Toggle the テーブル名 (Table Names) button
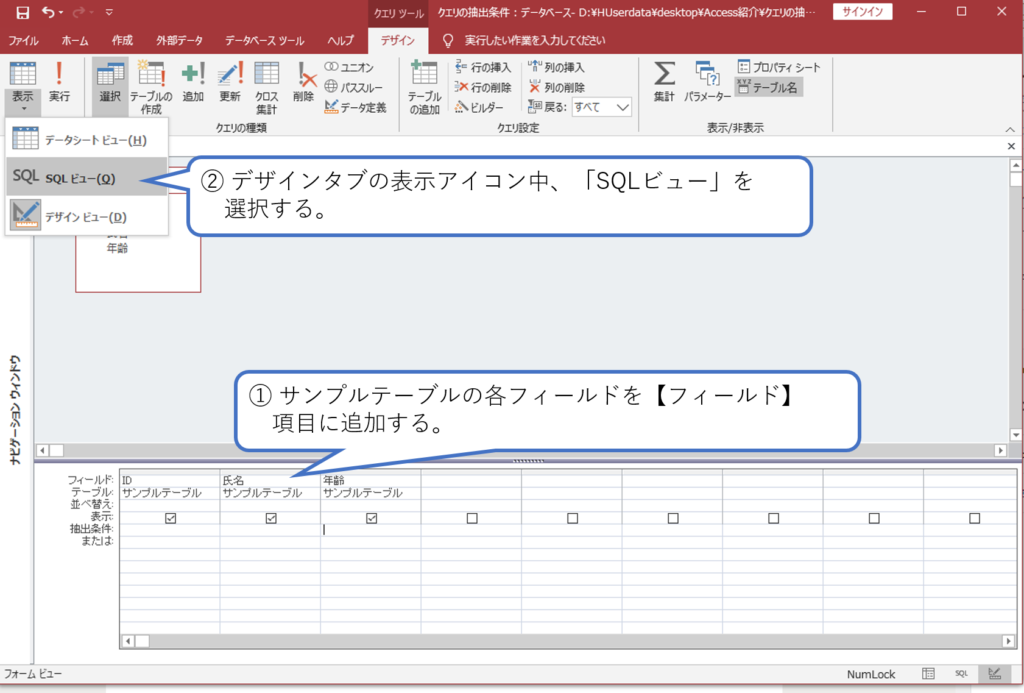Viewport: 1024px width, 693px height. pos(768,87)
